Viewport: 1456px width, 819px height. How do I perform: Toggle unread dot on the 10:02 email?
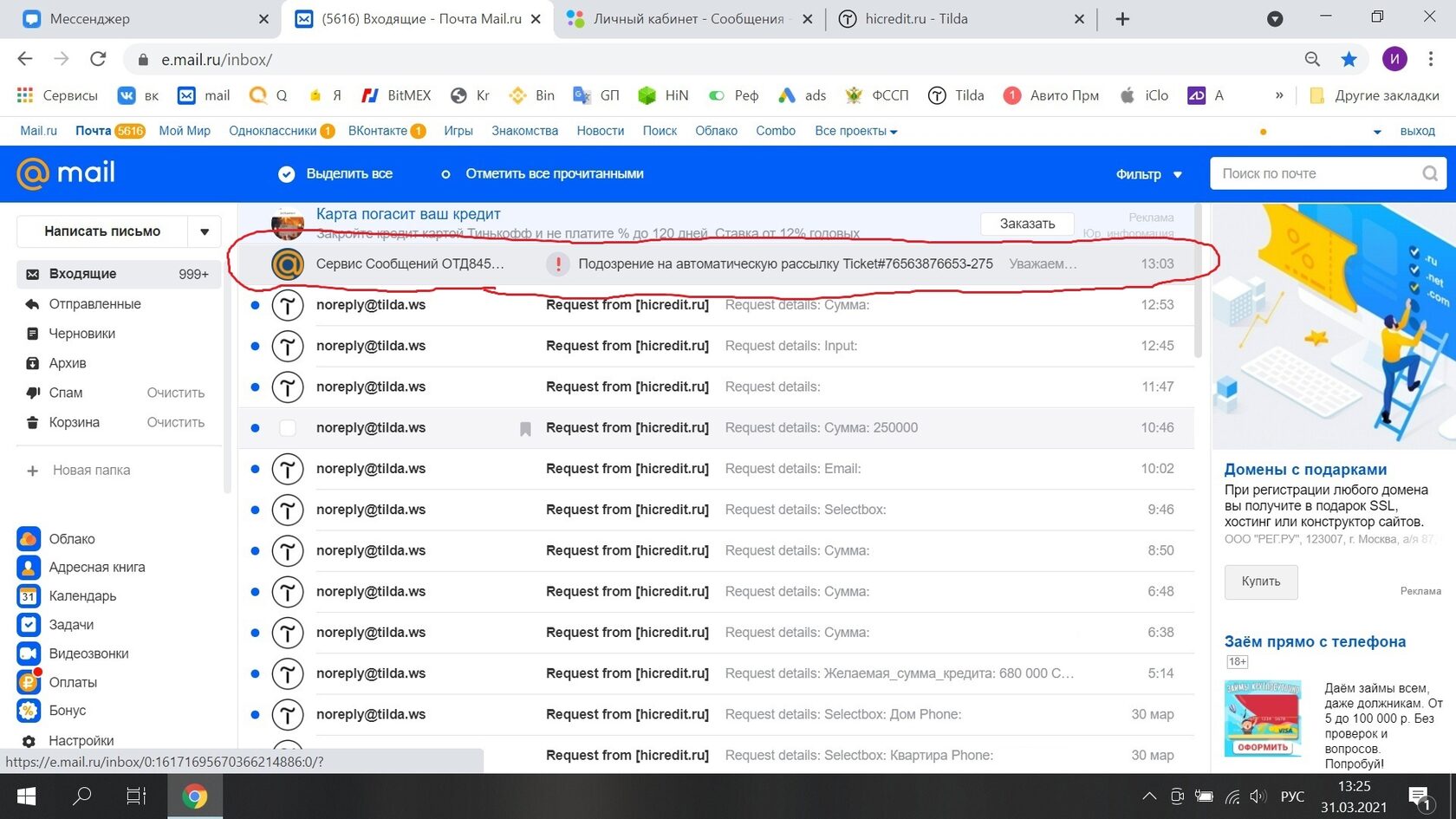(x=255, y=469)
